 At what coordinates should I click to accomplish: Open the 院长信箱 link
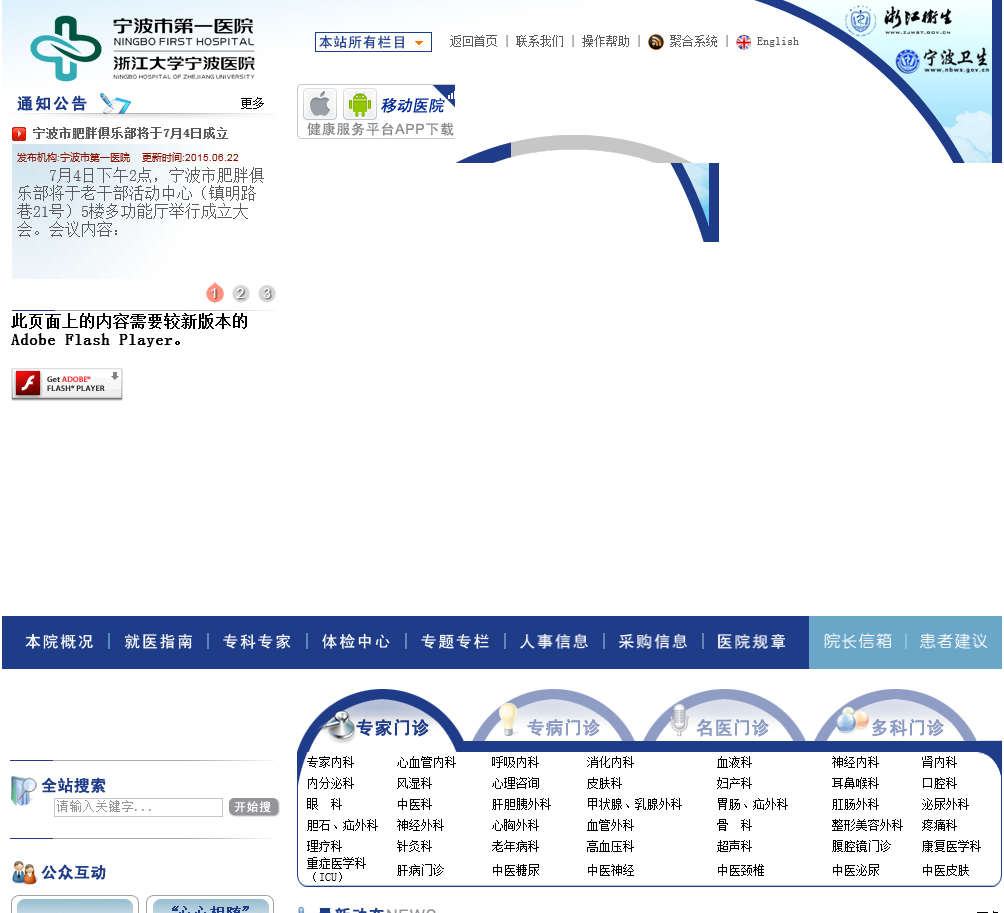857,642
